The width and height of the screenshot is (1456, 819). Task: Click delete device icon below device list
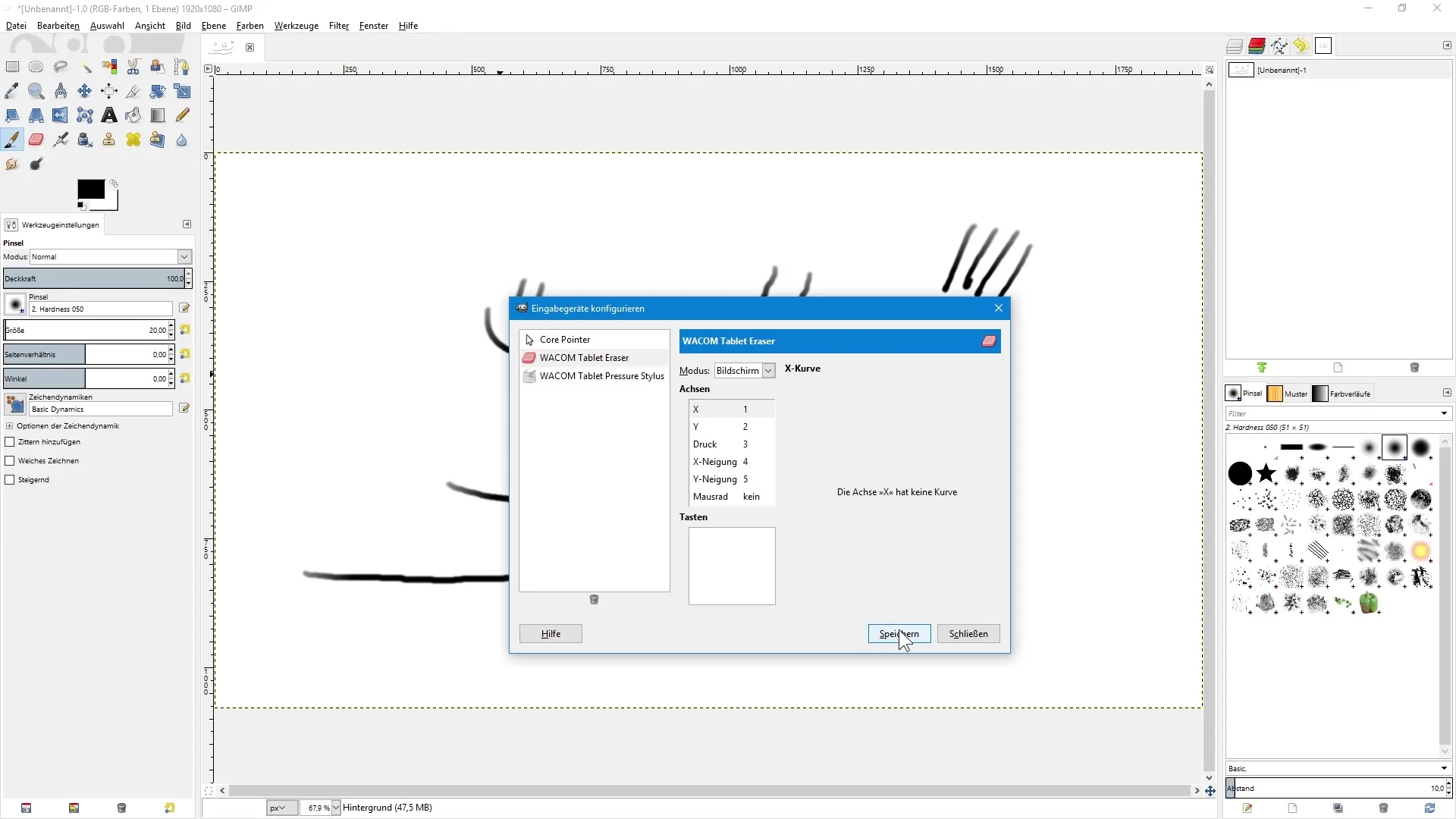pyautogui.click(x=594, y=600)
